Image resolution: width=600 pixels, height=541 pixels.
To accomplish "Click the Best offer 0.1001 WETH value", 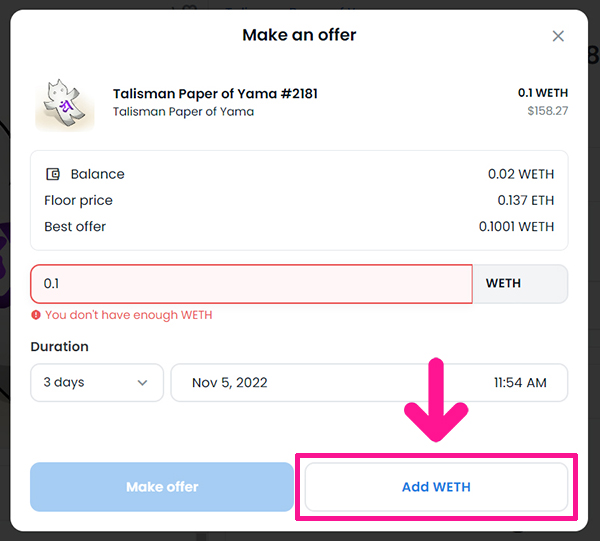I will [x=516, y=227].
